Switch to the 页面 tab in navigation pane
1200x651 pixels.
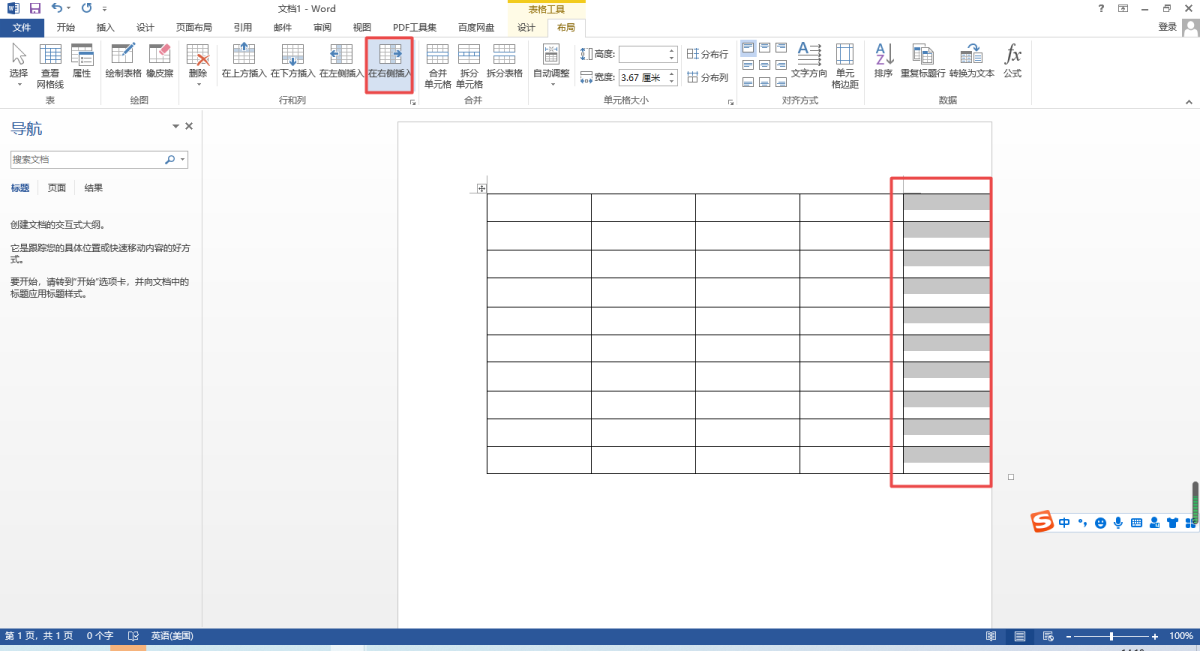57,188
